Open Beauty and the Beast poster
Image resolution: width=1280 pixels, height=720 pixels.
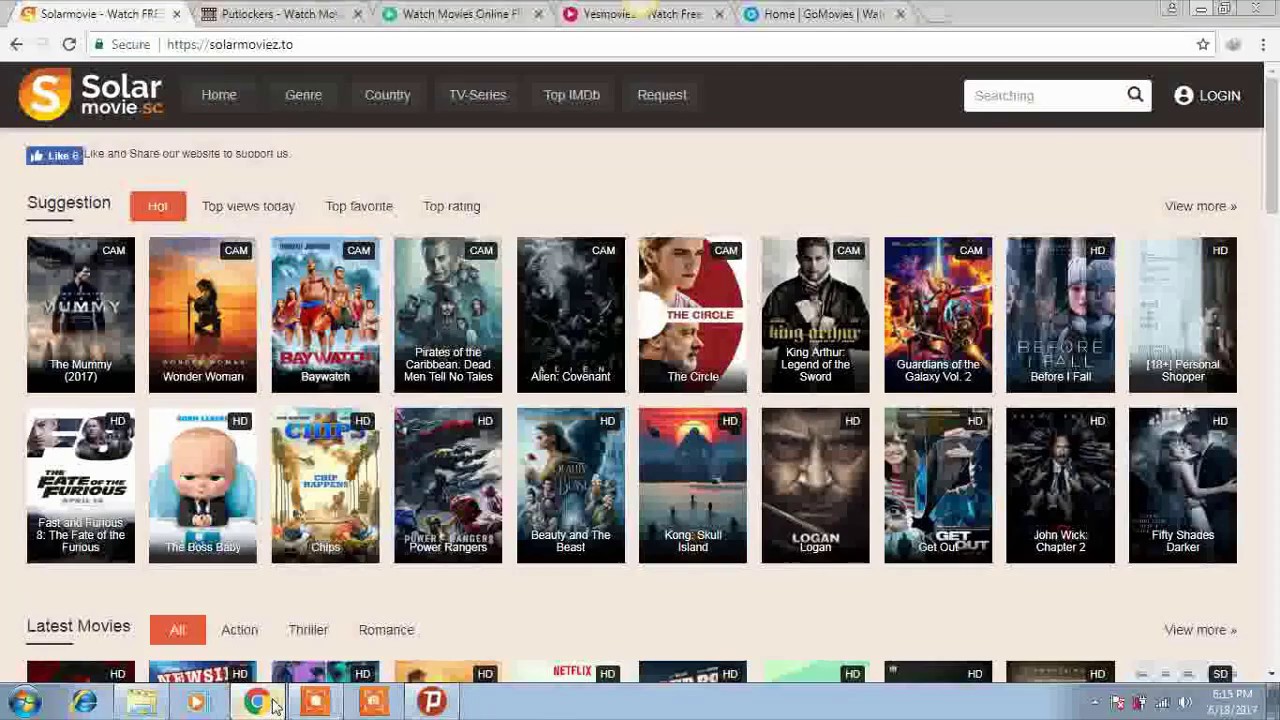click(x=570, y=485)
